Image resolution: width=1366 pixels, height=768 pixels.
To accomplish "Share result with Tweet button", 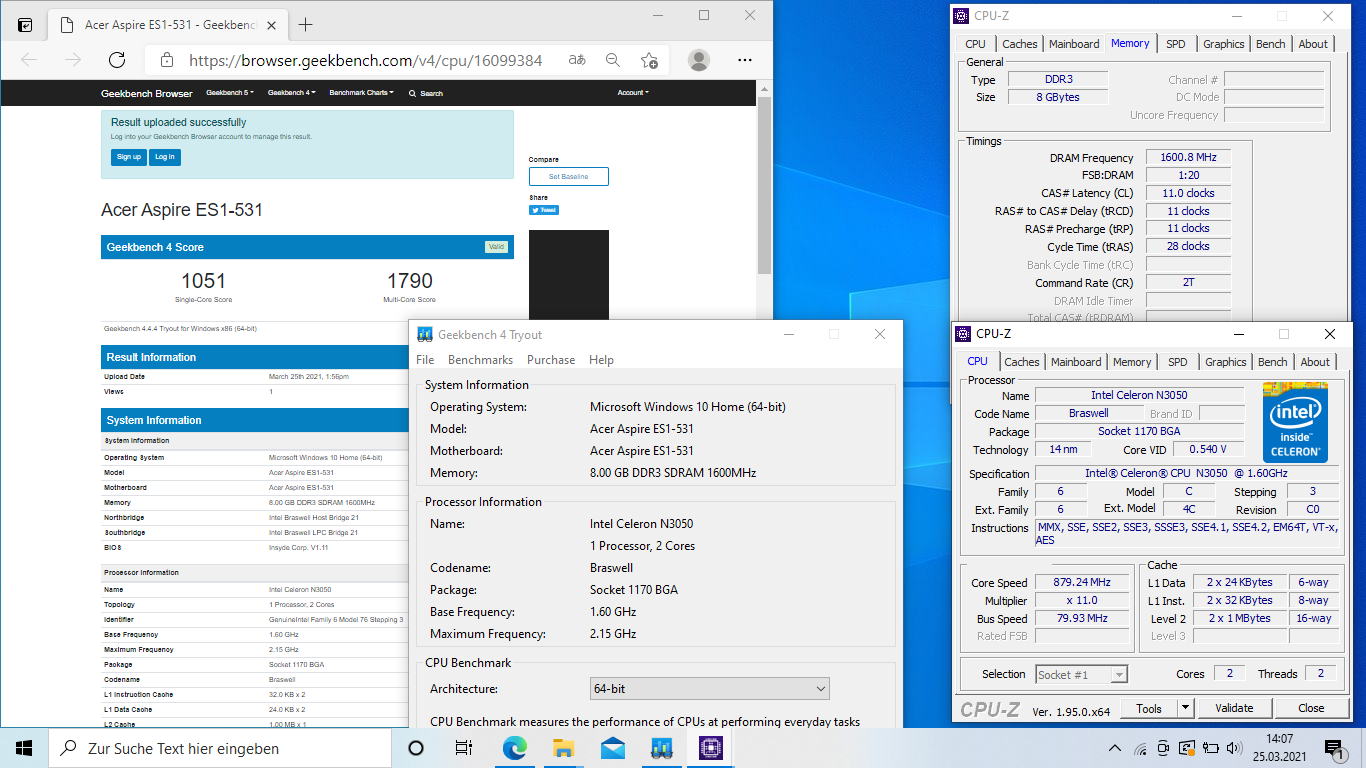I will coord(544,210).
